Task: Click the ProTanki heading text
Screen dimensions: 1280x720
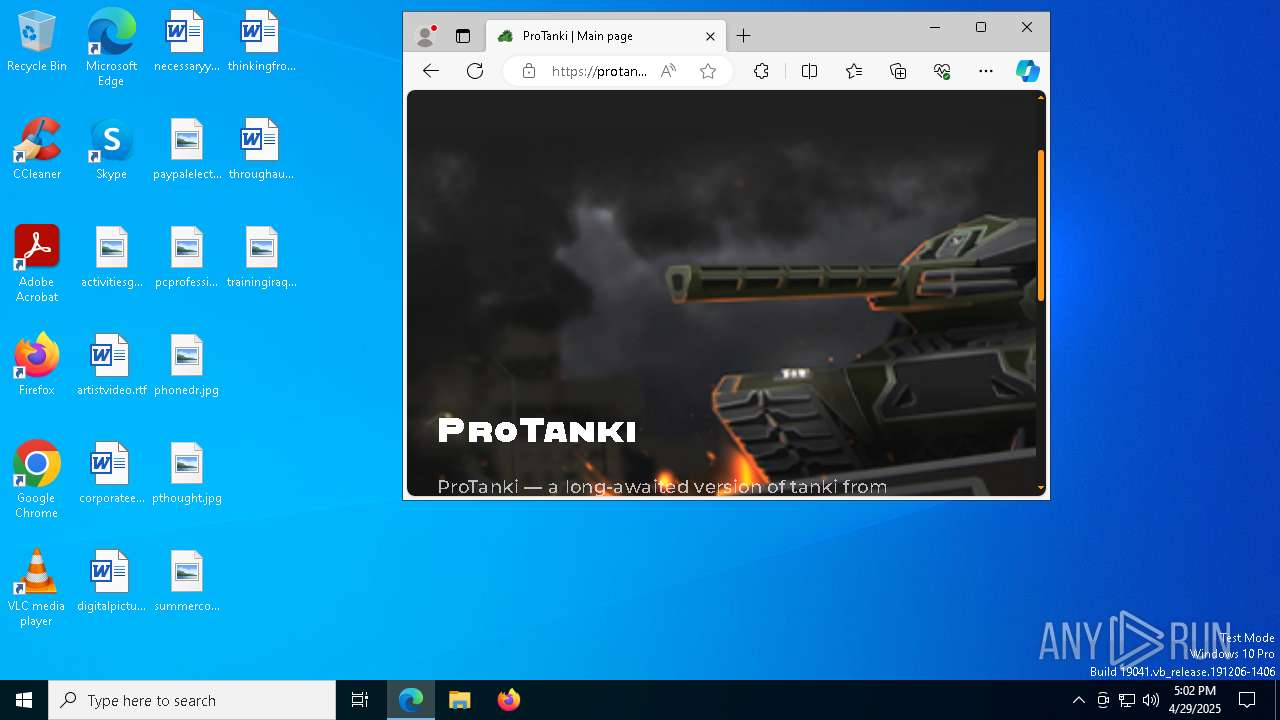Action: pyautogui.click(x=537, y=431)
